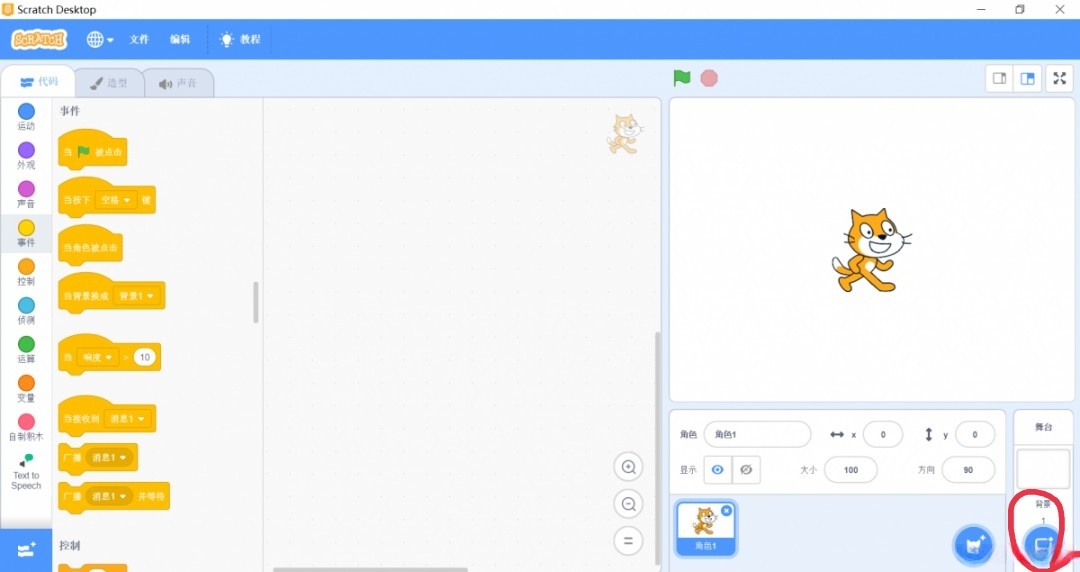Click the Scratch logo
This screenshot has width=1080, height=572.
tap(39, 39)
